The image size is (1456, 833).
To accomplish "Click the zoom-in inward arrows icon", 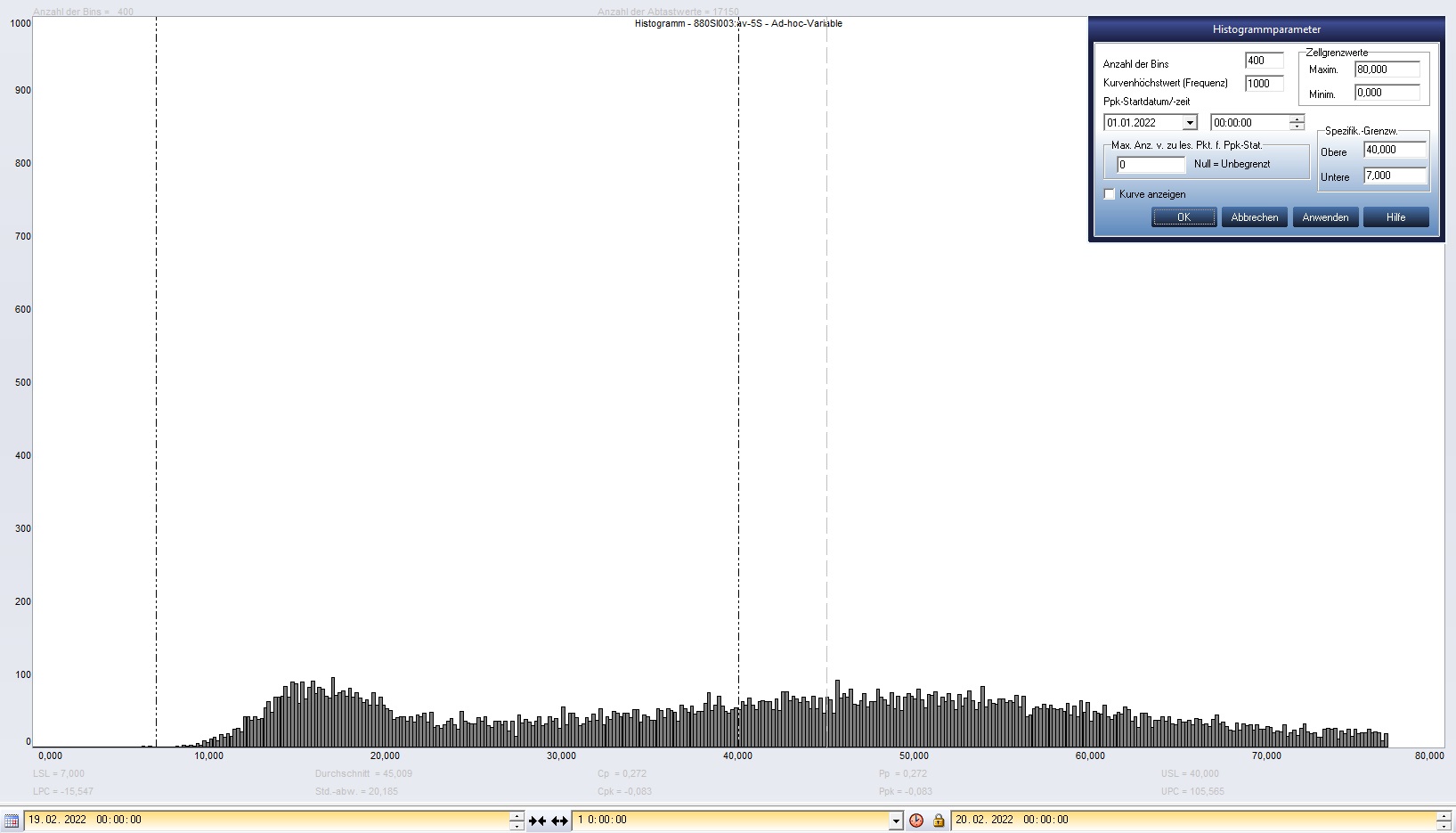I will point(538,821).
